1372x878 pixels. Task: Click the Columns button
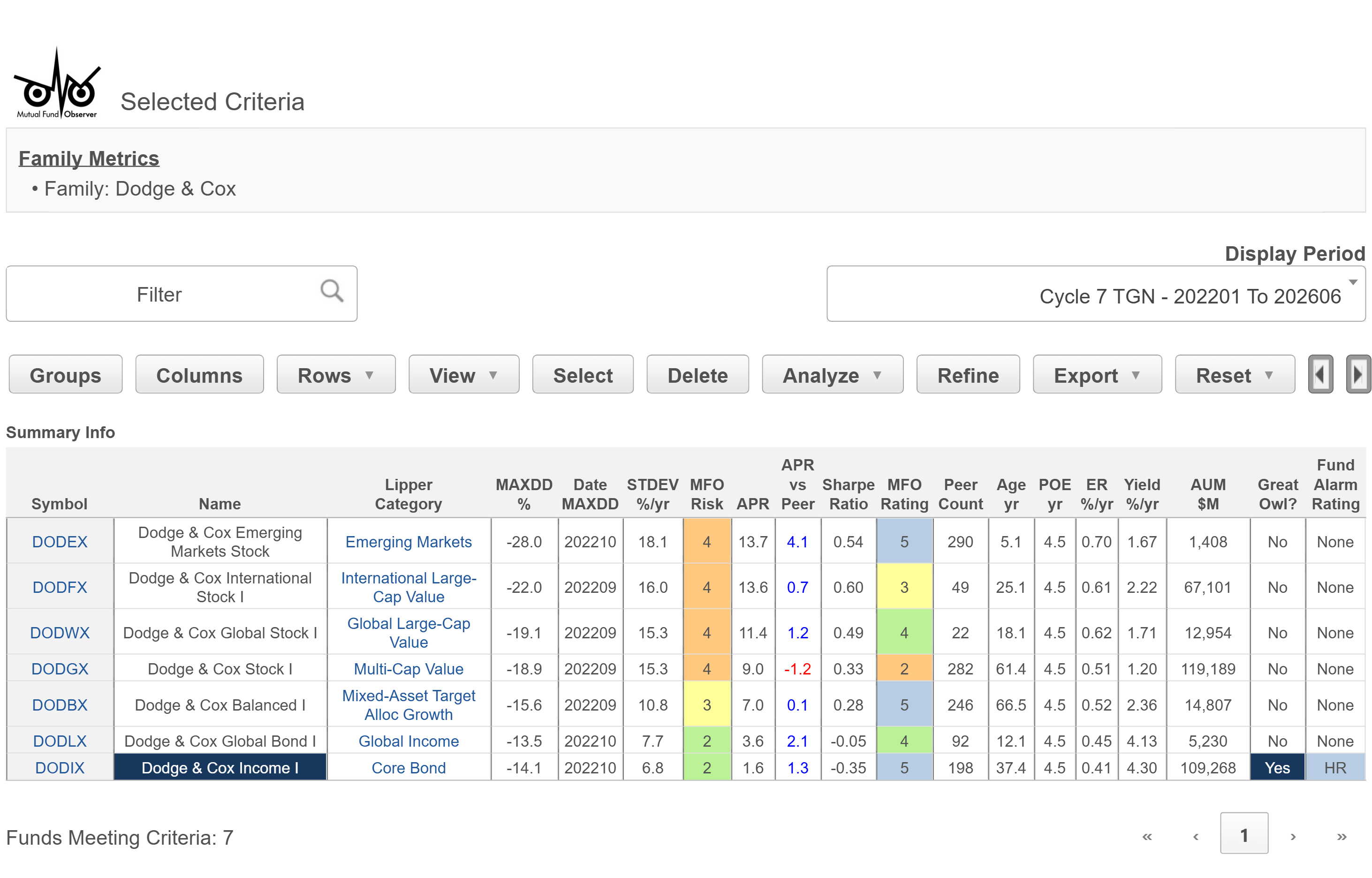[x=199, y=375]
